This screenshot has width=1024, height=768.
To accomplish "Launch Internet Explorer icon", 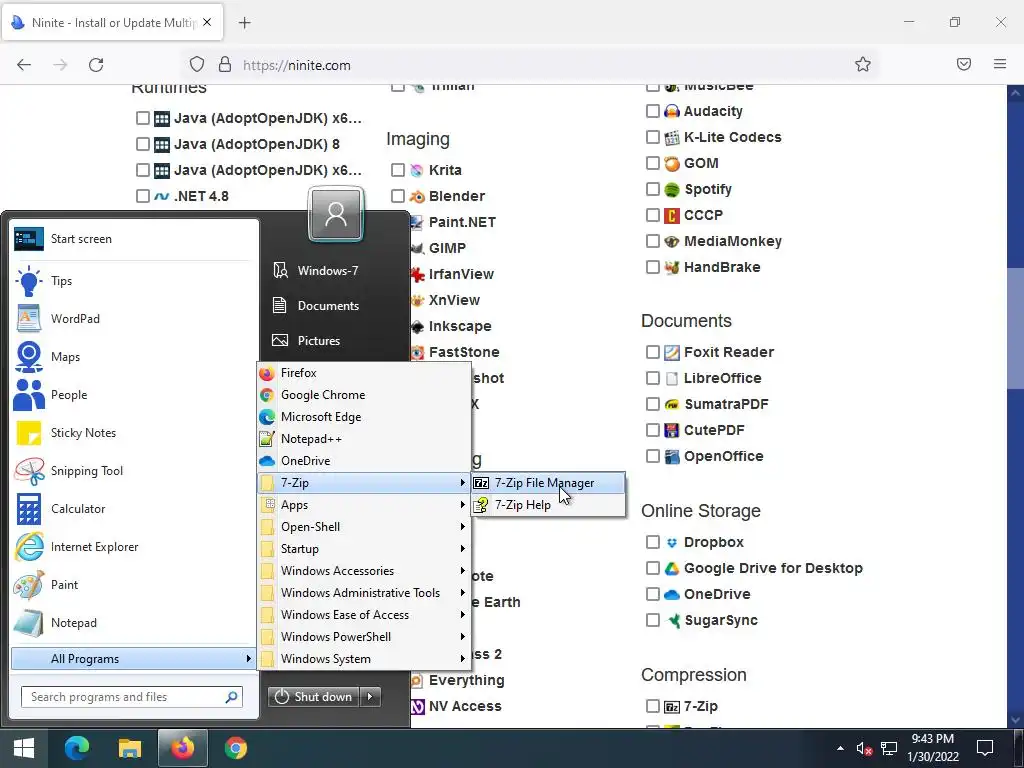I will coord(29,547).
